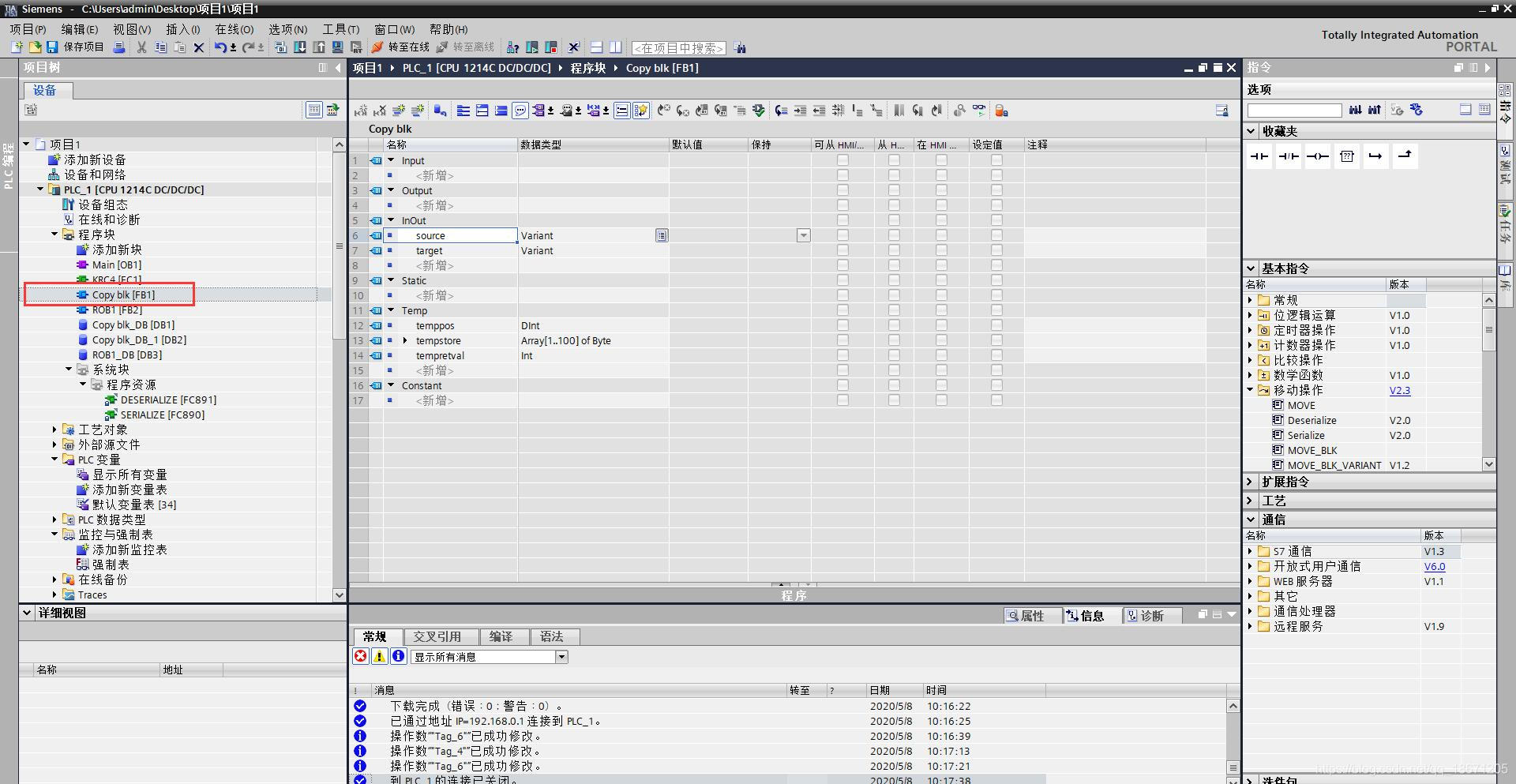1516x784 pixels.
Task: Insert an empty box from favorites
Action: 1347,156
